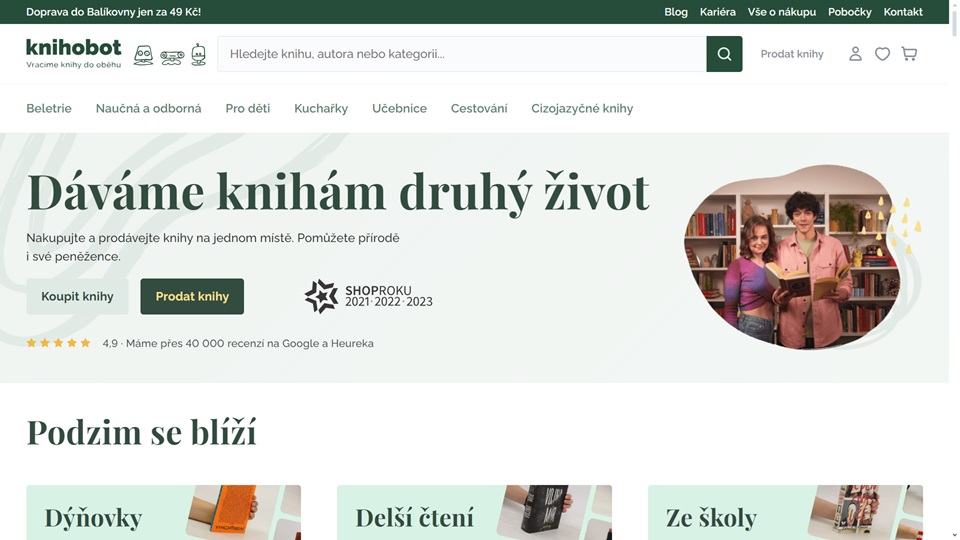
Task: Open the Dýňovky collection card
Action: click(x=163, y=512)
